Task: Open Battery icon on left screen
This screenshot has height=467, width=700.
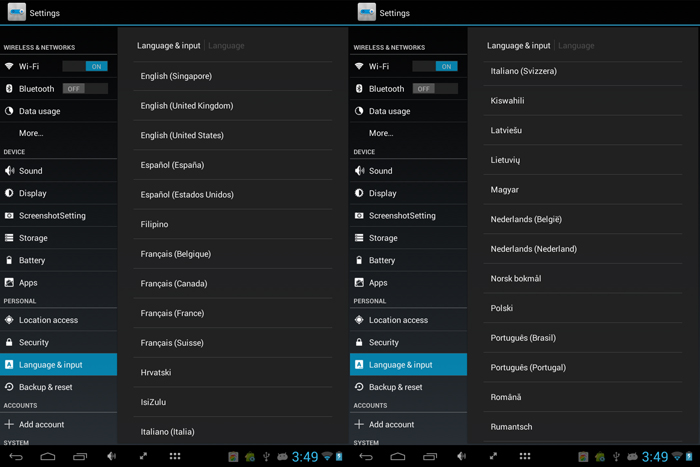Action: (9, 260)
